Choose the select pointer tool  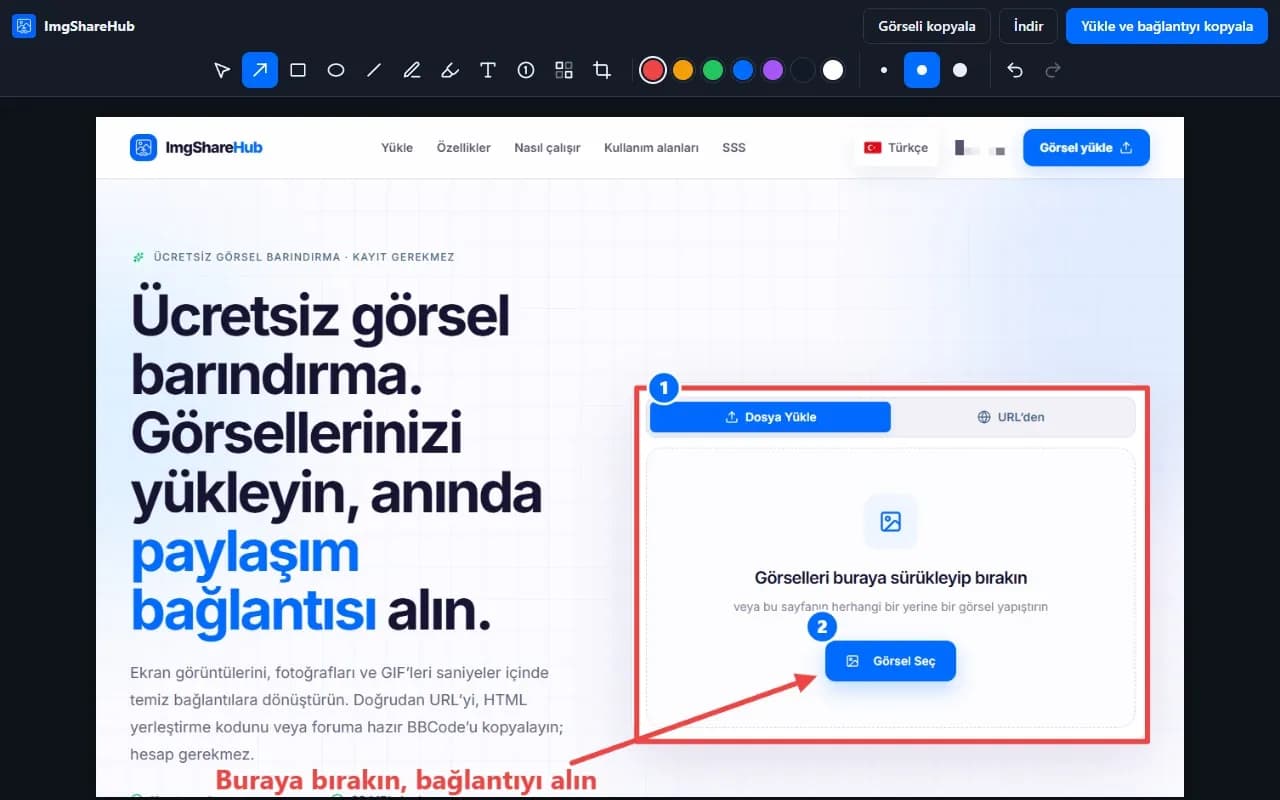222,70
